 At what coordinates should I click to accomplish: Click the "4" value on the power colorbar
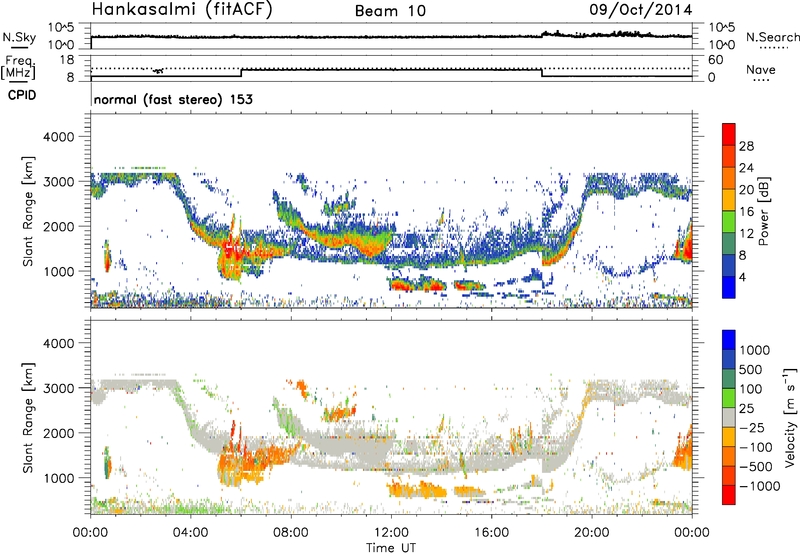pos(743,277)
